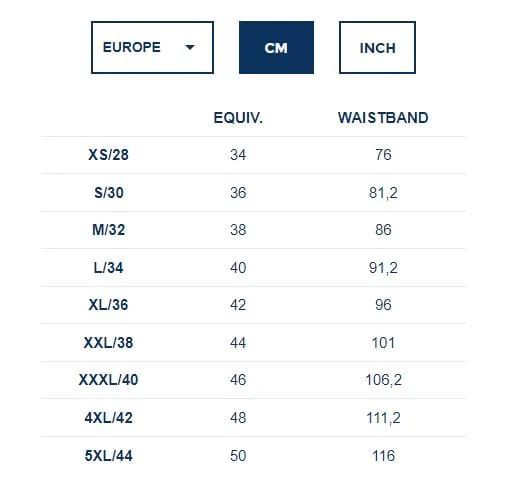The image size is (518, 500).
Task: Click waistband value 81,2
Action: (383, 193)
